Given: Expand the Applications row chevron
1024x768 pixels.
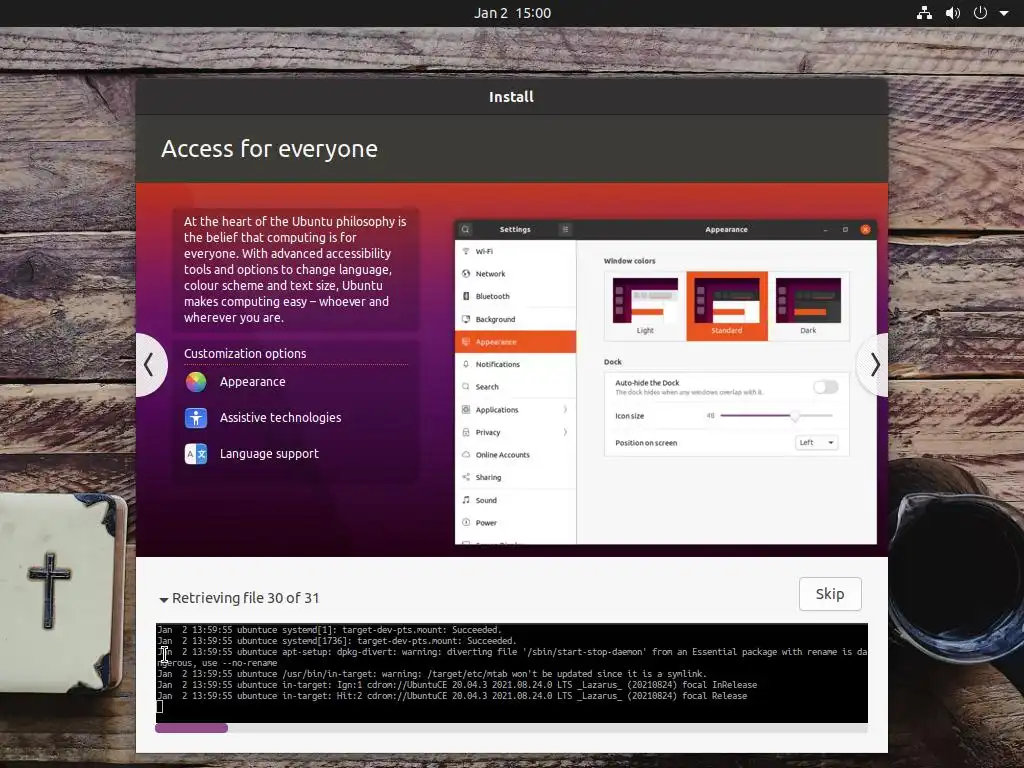Looking at the screenshot, I should coord(565,409).
